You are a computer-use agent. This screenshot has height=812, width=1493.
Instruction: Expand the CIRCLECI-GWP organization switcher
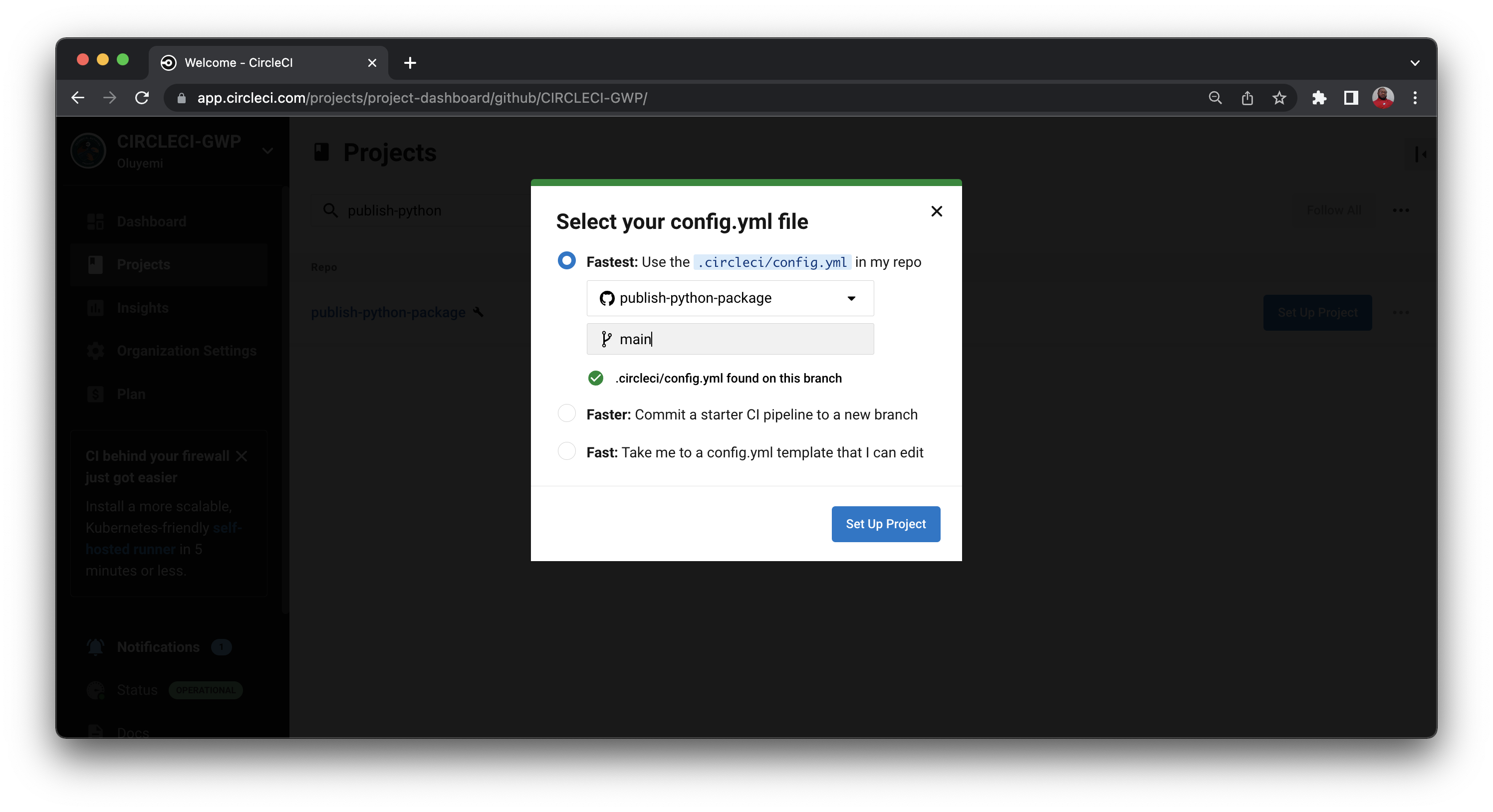(268, 151)
